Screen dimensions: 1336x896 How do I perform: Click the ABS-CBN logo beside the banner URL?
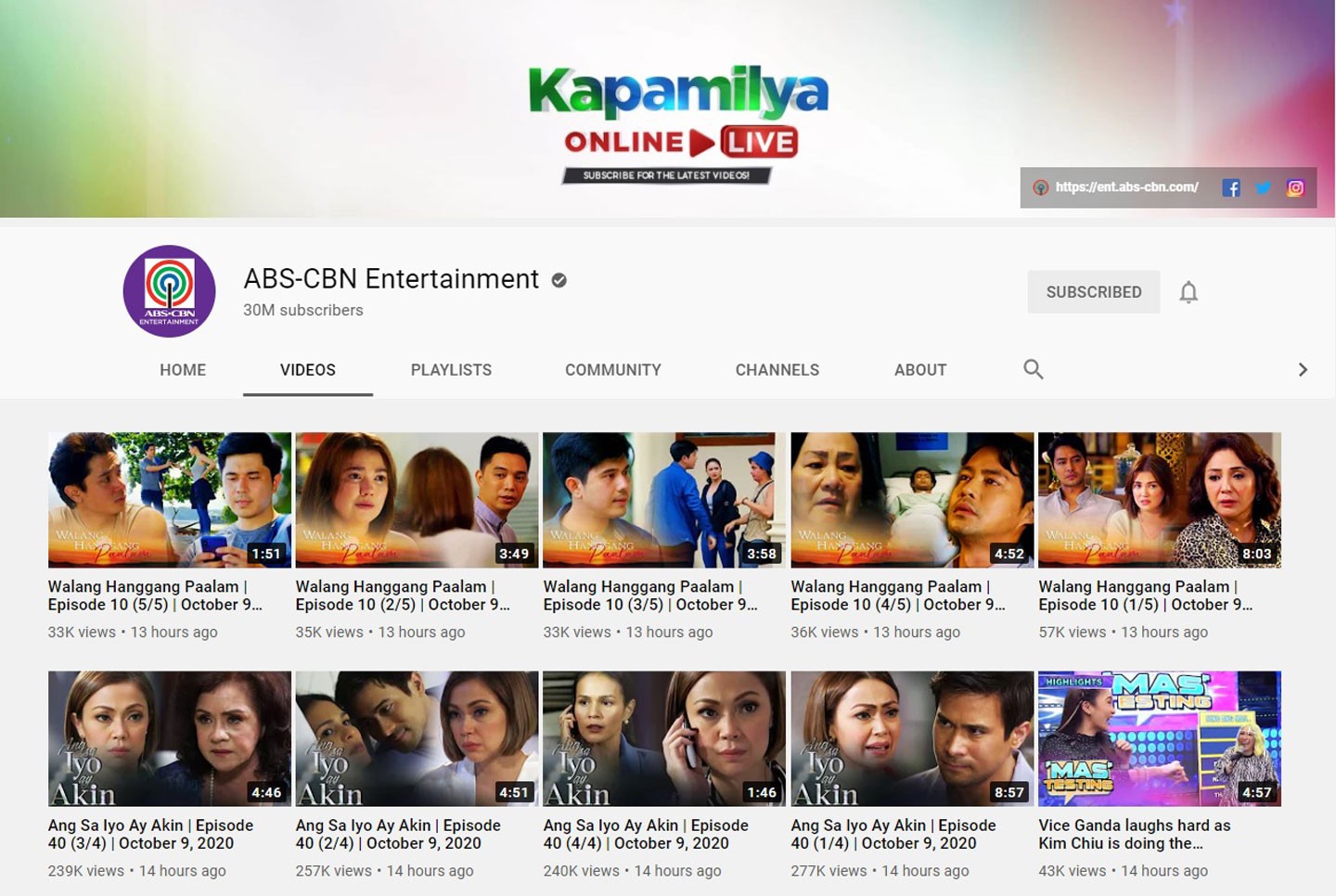(1041, 187)
